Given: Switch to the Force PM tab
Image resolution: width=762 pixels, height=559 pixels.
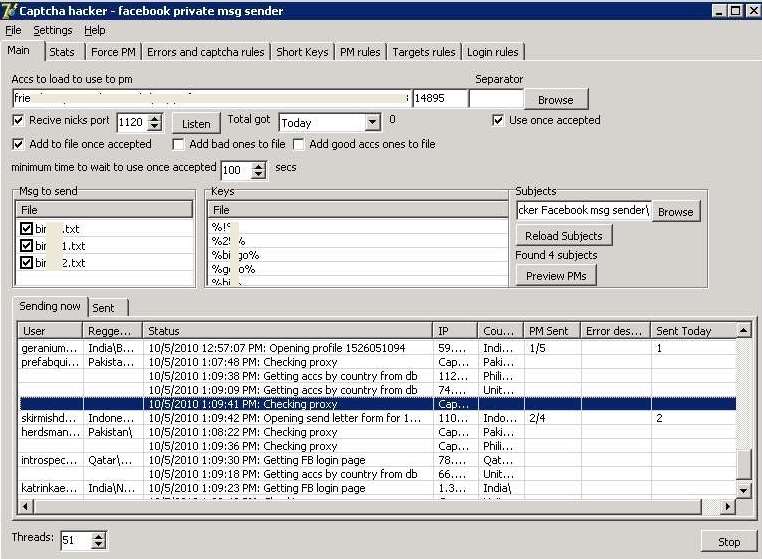Looking at the screenshot, I should 113,52.
